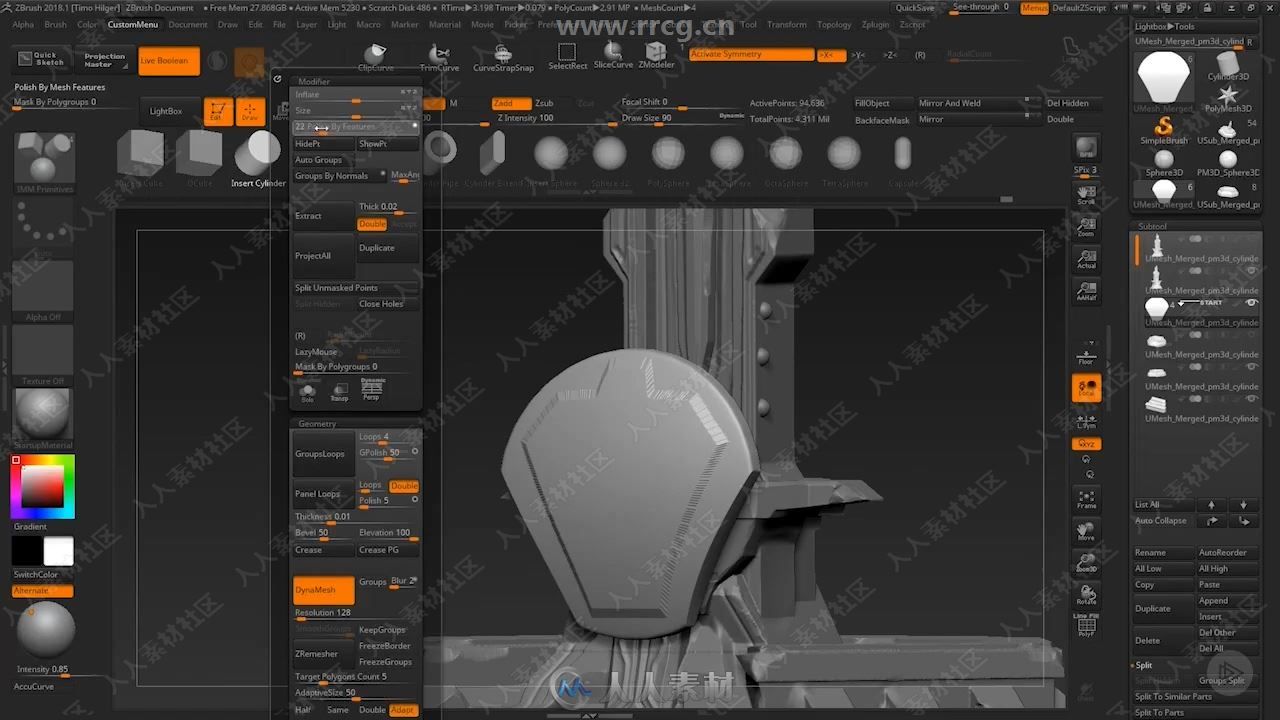The height and width of the screenshot is (720, 1280).
Task: Select the Sphere3D tool thumbnail
Action: click(x=1164, y=163)
